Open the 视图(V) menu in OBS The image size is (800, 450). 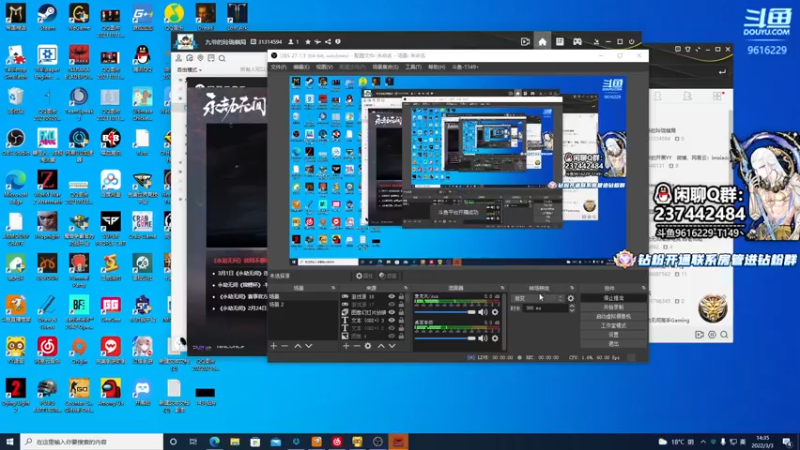tap(324, 67)
